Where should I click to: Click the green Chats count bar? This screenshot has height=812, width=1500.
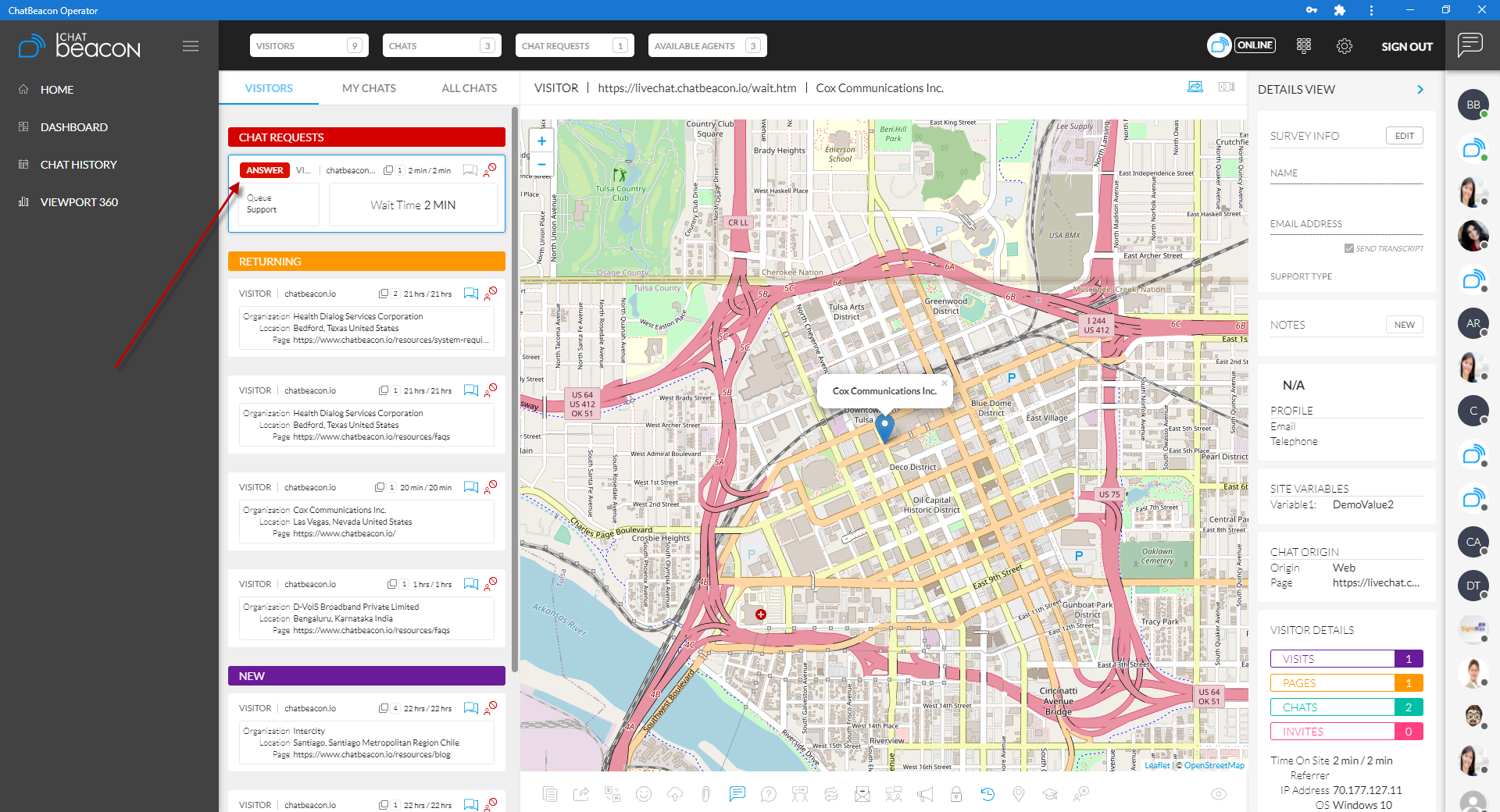point(1347,707)
